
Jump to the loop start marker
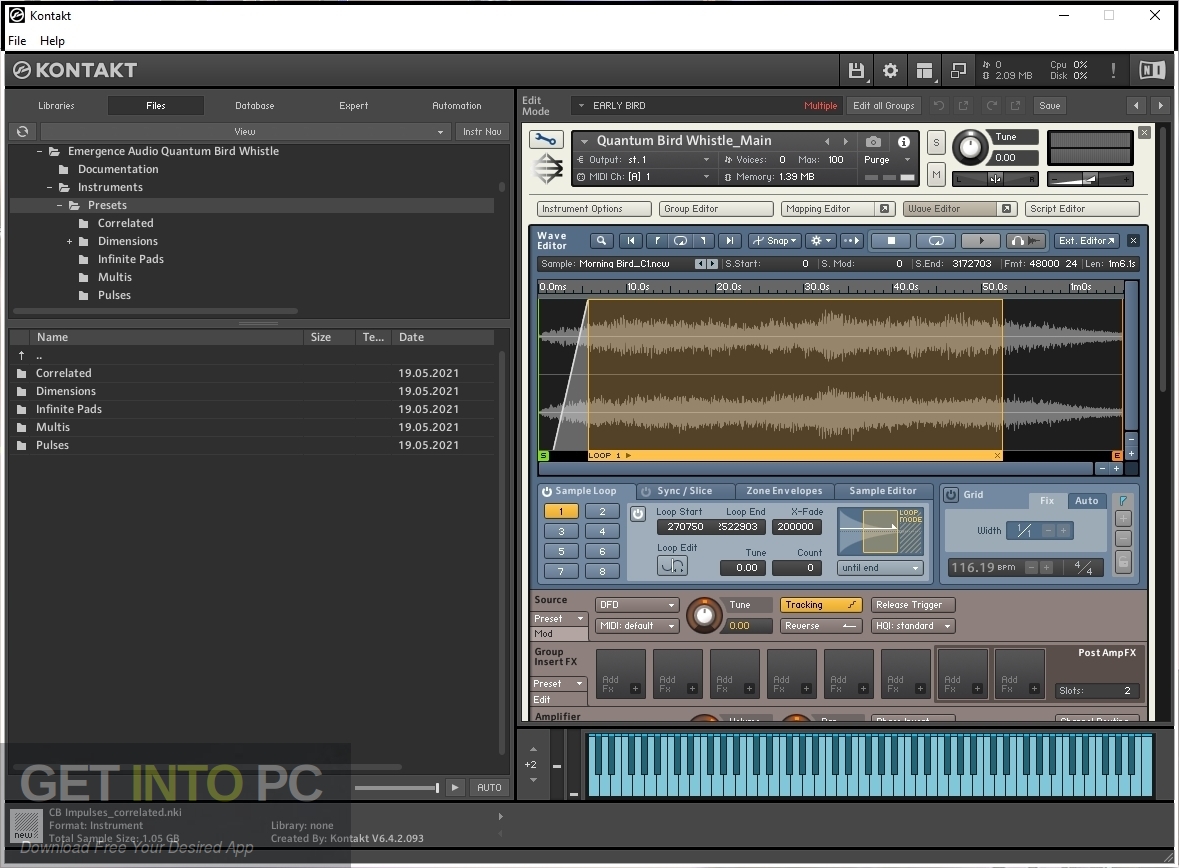pyautogui.click(x=656, y=241)
